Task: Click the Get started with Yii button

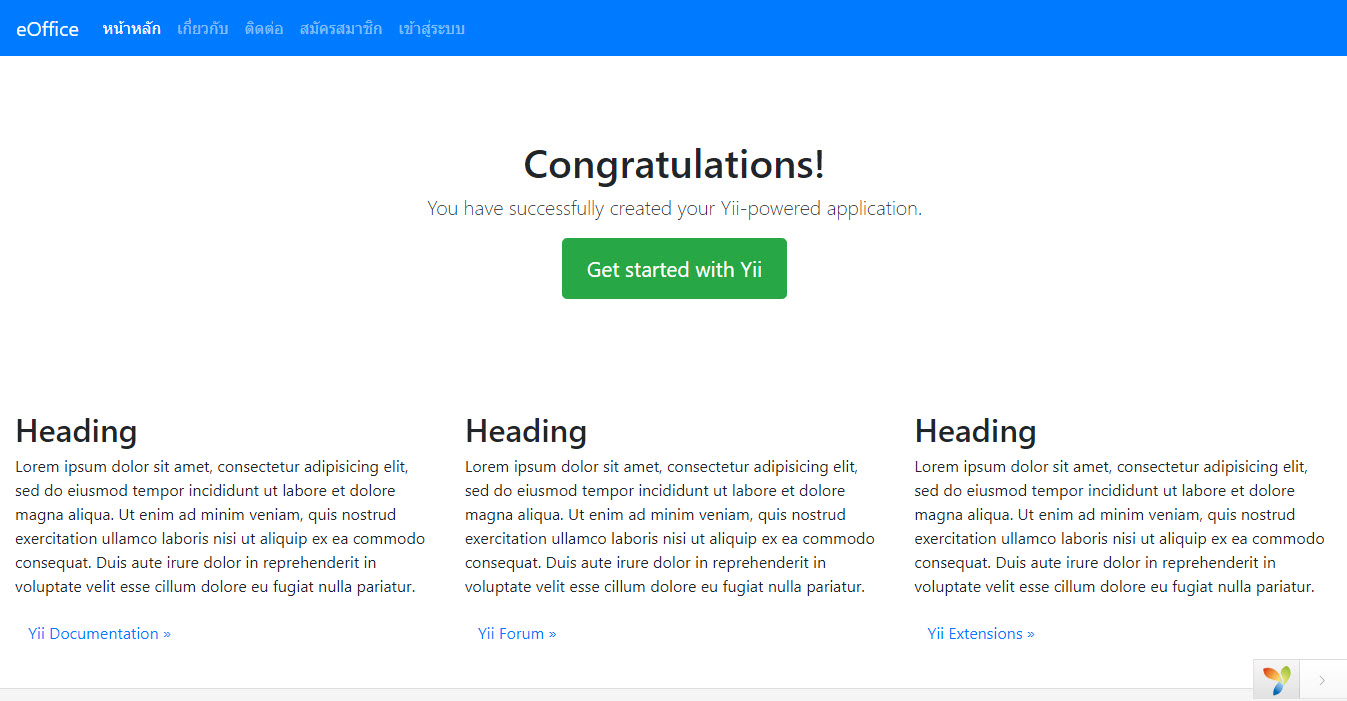Action: pos(674,268)
